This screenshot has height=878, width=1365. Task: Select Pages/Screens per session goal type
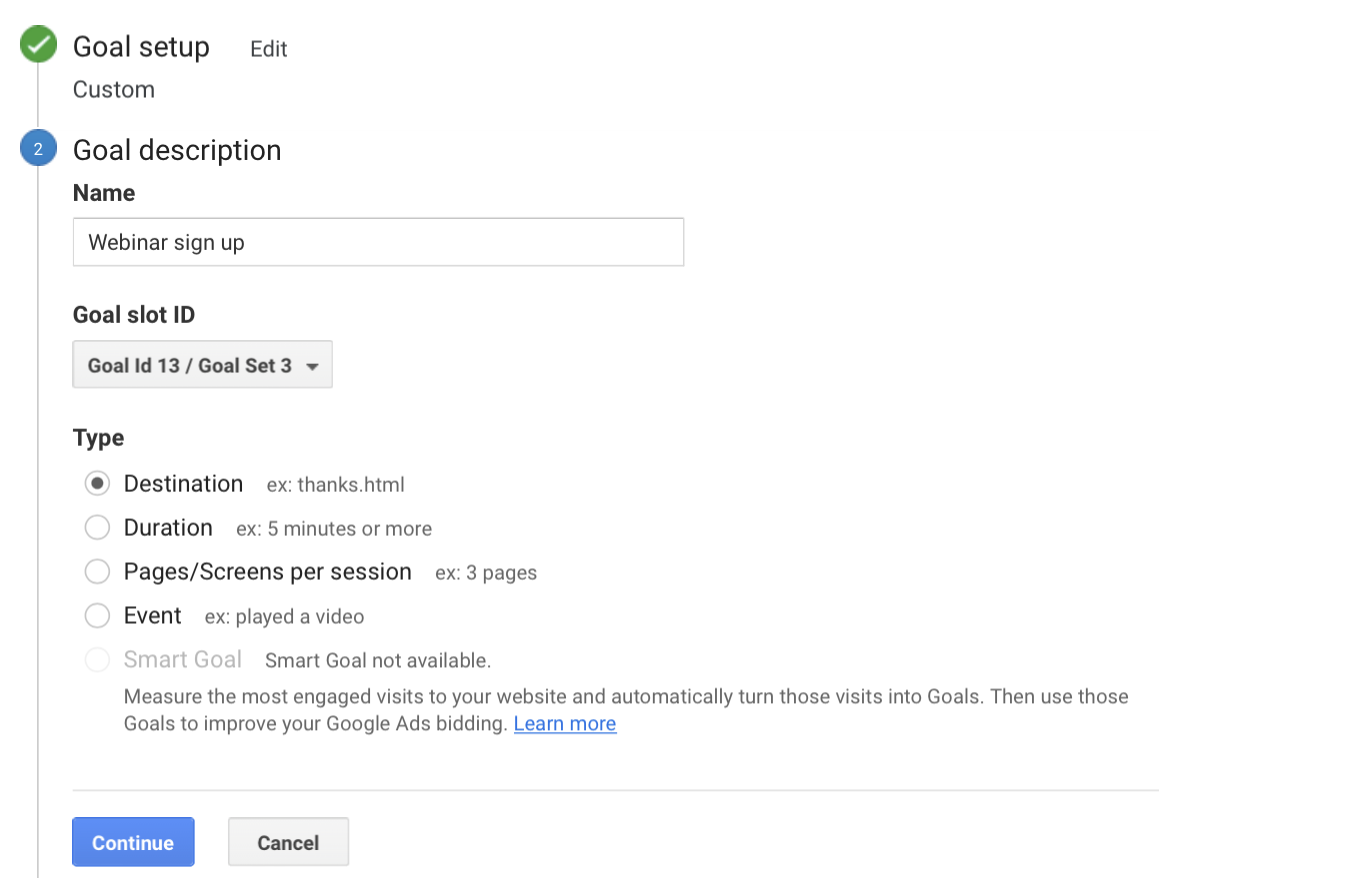coord(97,571)
